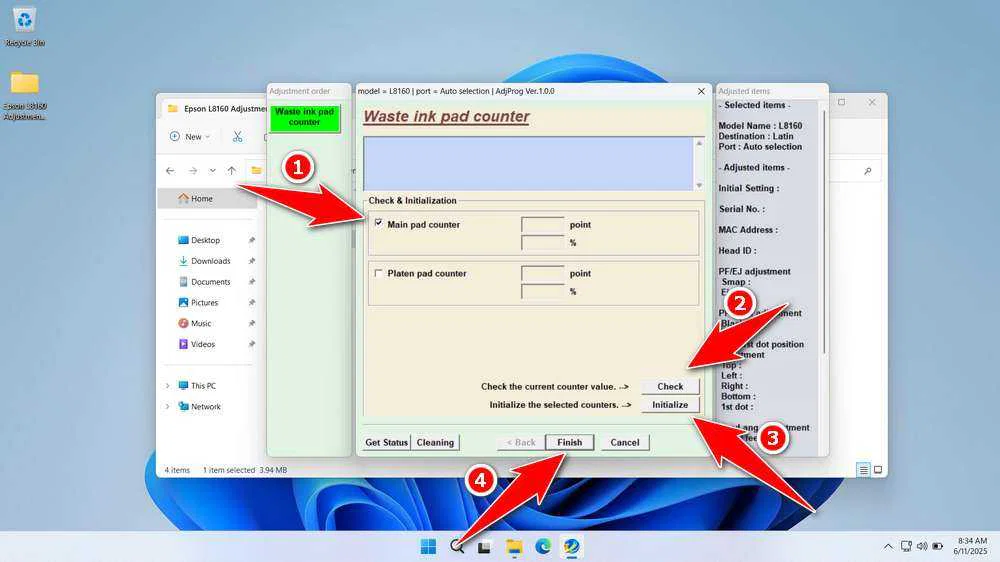Switch to the AdjProg app on the taskbar

click(571, 547)
